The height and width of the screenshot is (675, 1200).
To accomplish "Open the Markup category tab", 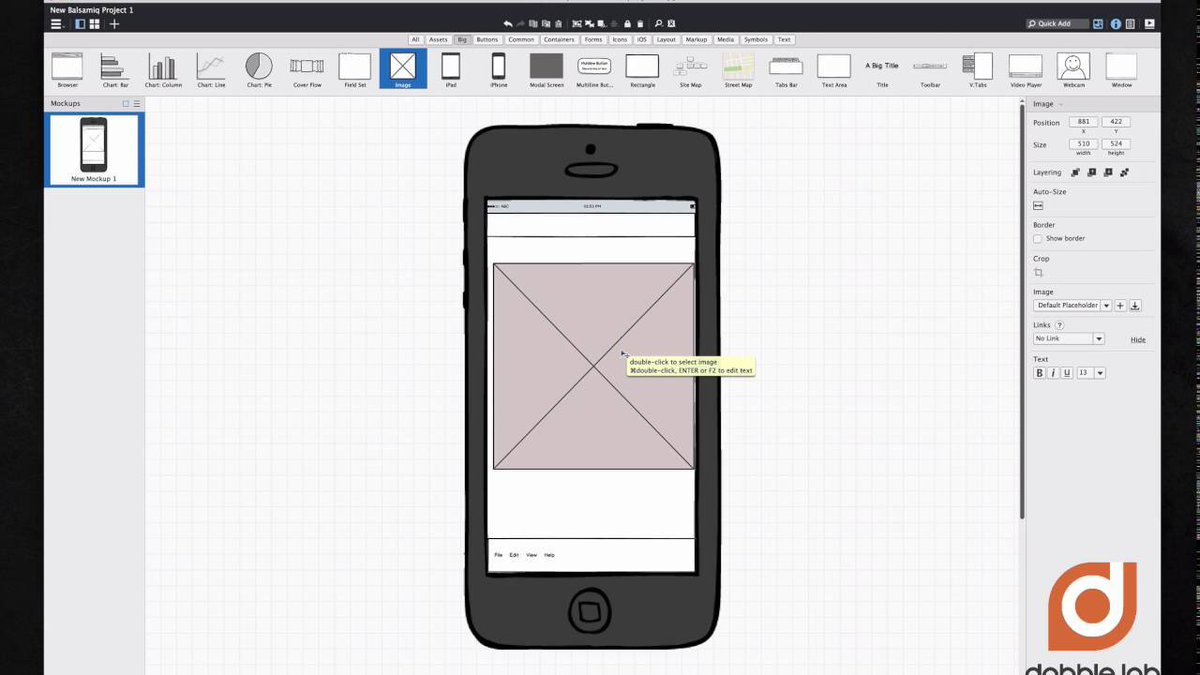I will pyautogui.click(x=696, y=40).
